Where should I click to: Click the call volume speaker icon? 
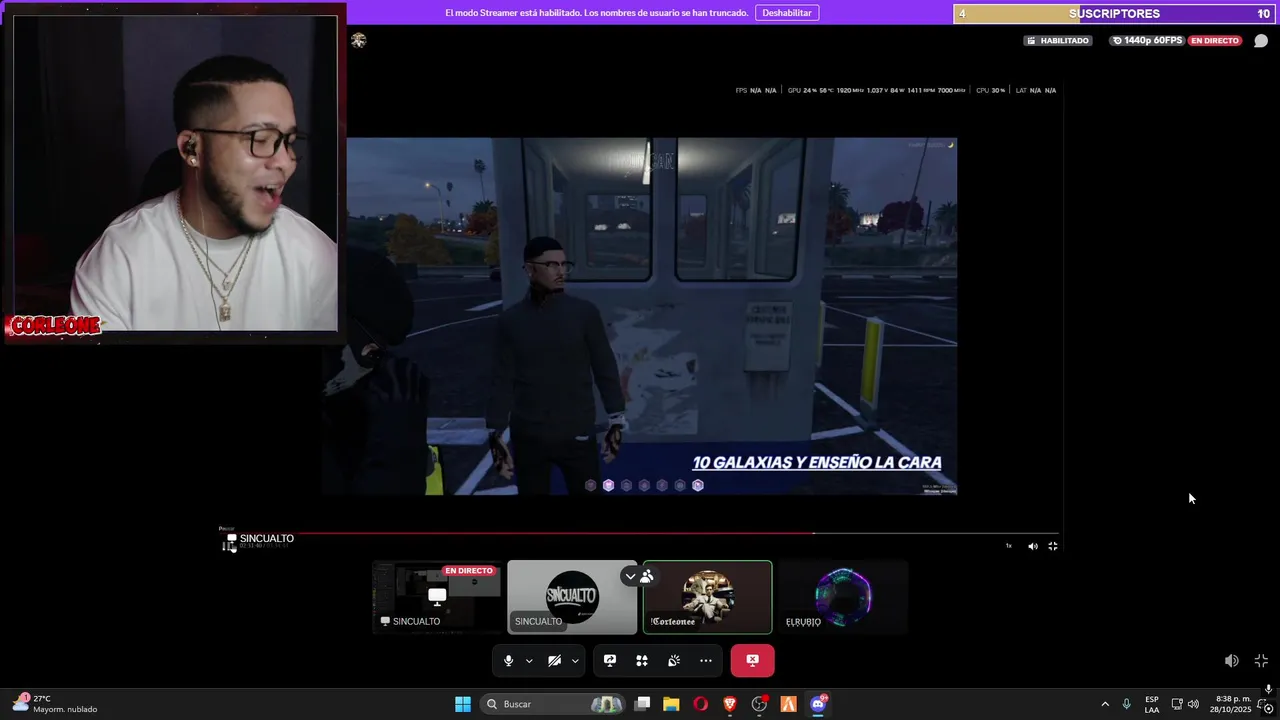tap(1232, 661)
